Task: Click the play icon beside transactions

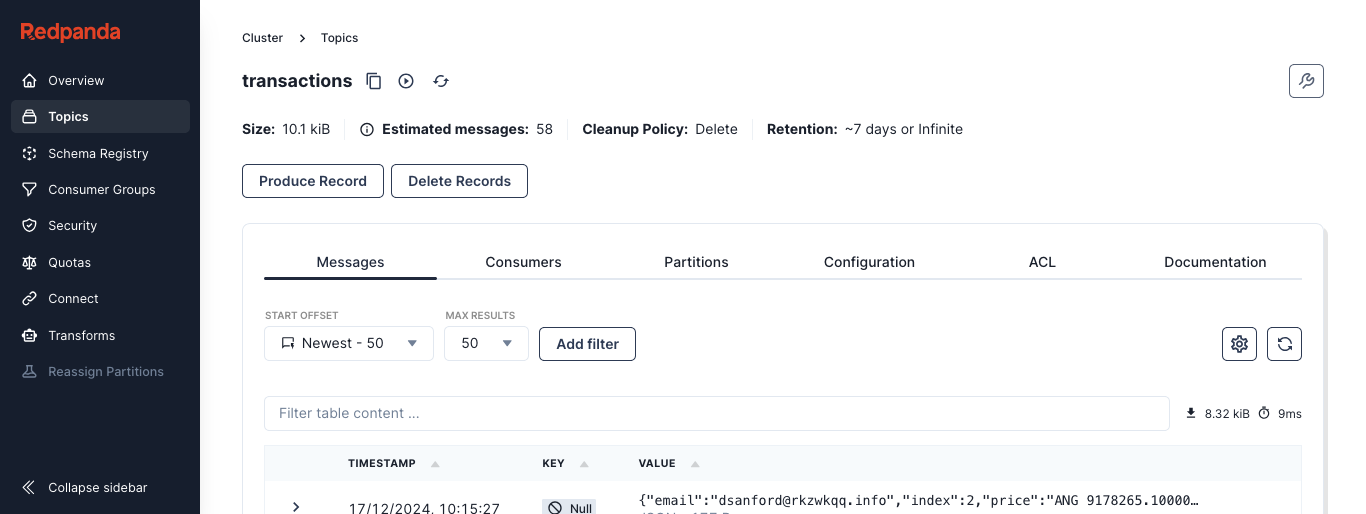Action: pyautogui.click(x=406, y=81)
